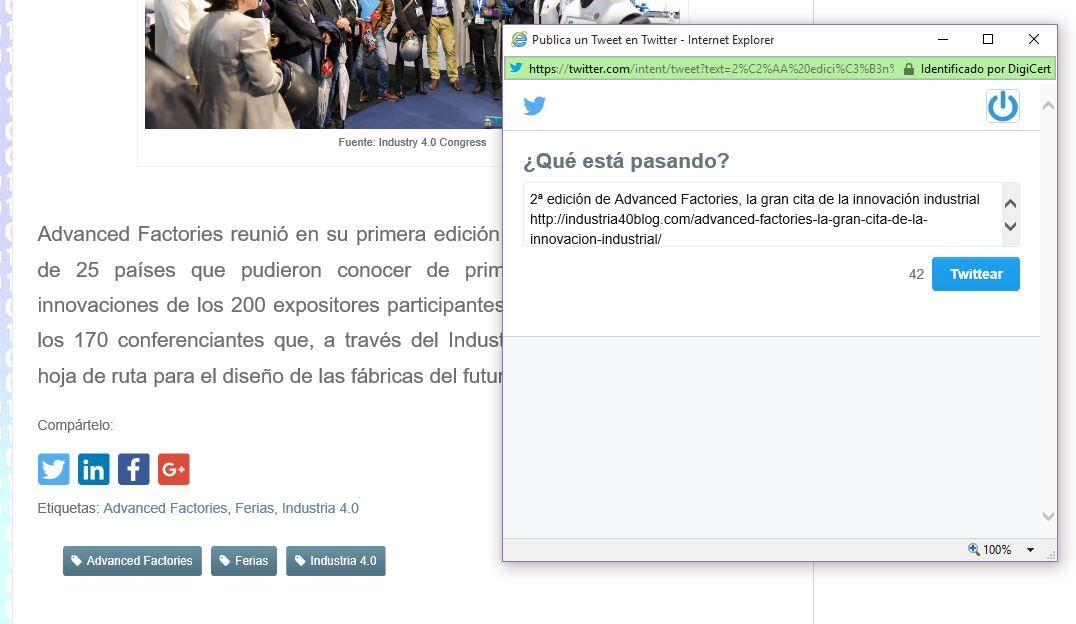This screenshot has height=624, width=1076.
Task: Share the article via the LinkedIn icon
Action: coord(93,469)
